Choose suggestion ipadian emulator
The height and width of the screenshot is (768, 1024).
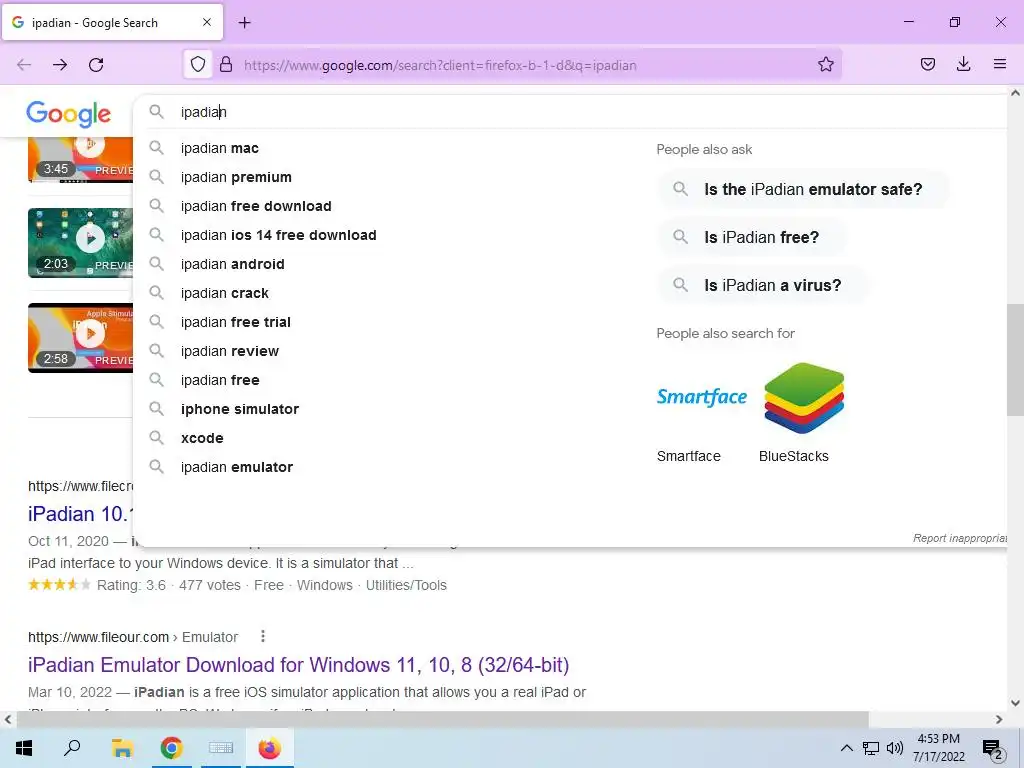coord(236,467)
